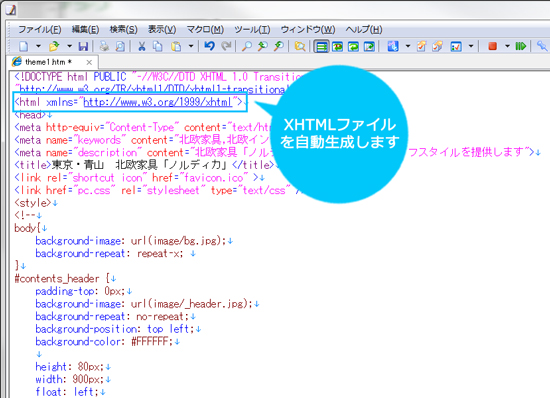This screenshot has width=550, height=398.
Task: Open the ファイル(F) menu
Action: tap(40, 29)
